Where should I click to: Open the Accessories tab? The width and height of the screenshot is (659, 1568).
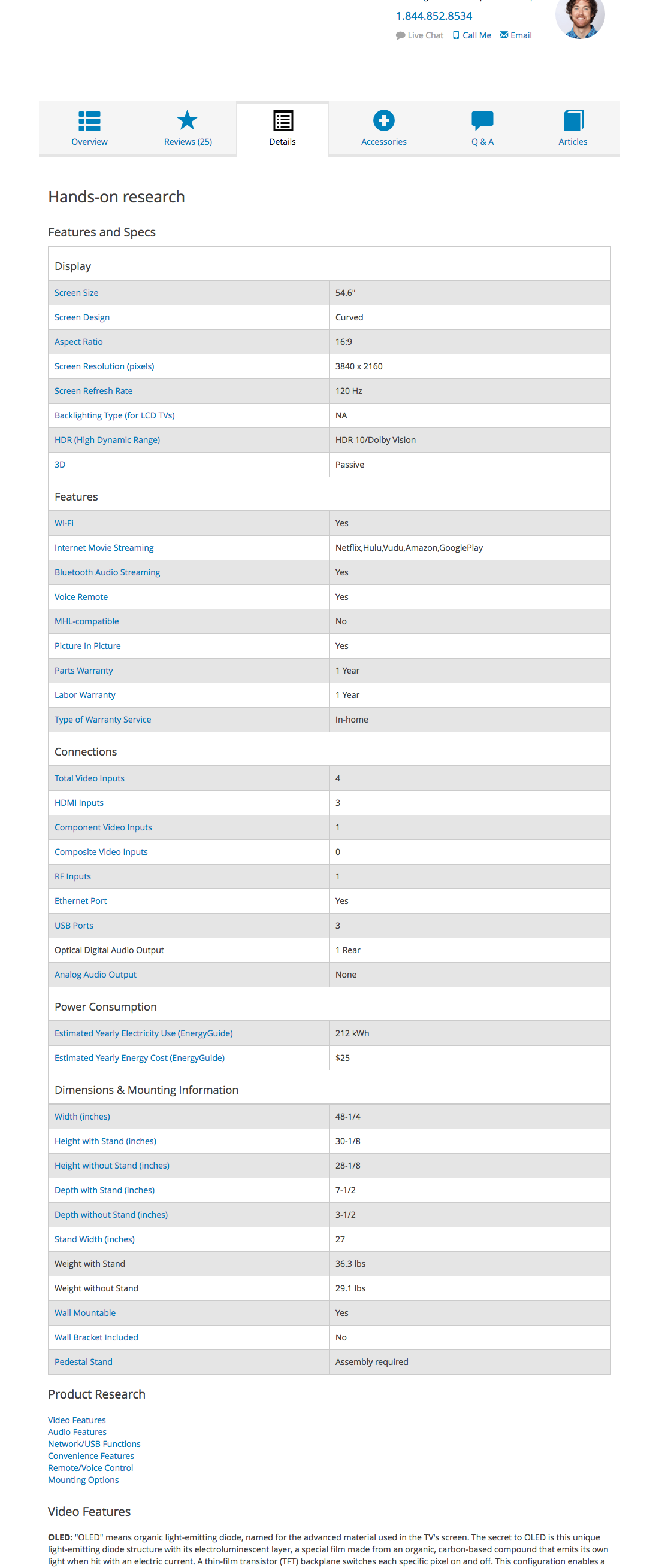(x=383, y=141)
